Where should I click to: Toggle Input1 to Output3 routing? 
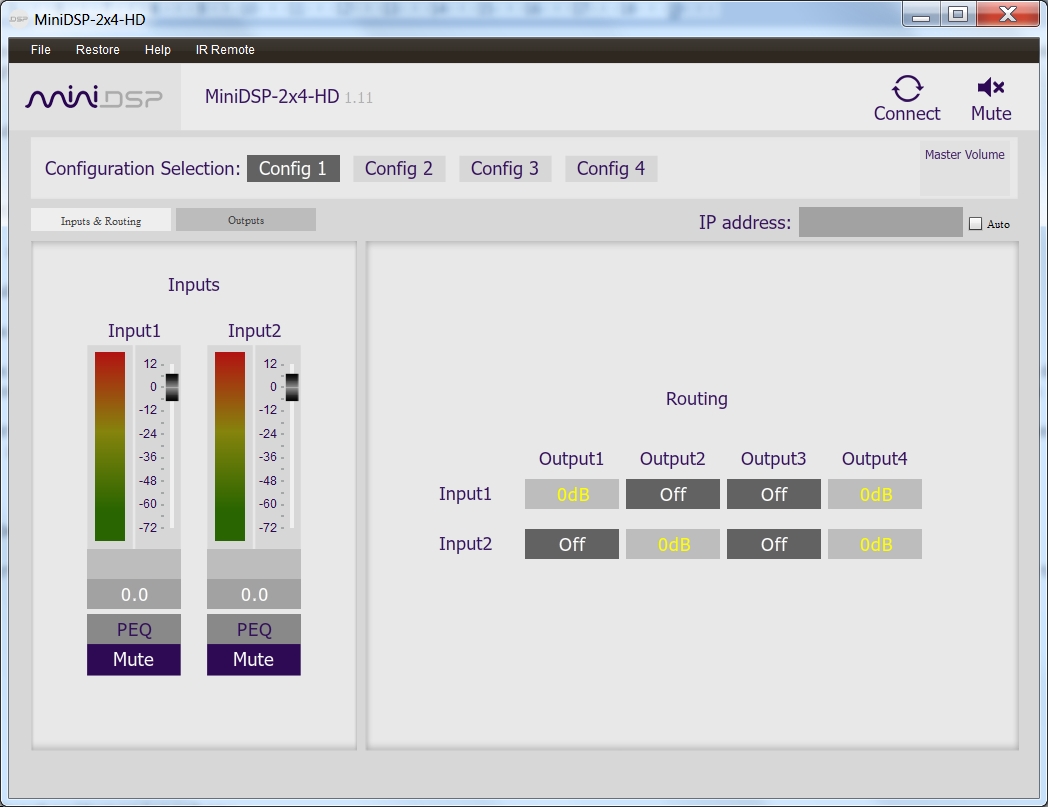[x=773, y=494]
